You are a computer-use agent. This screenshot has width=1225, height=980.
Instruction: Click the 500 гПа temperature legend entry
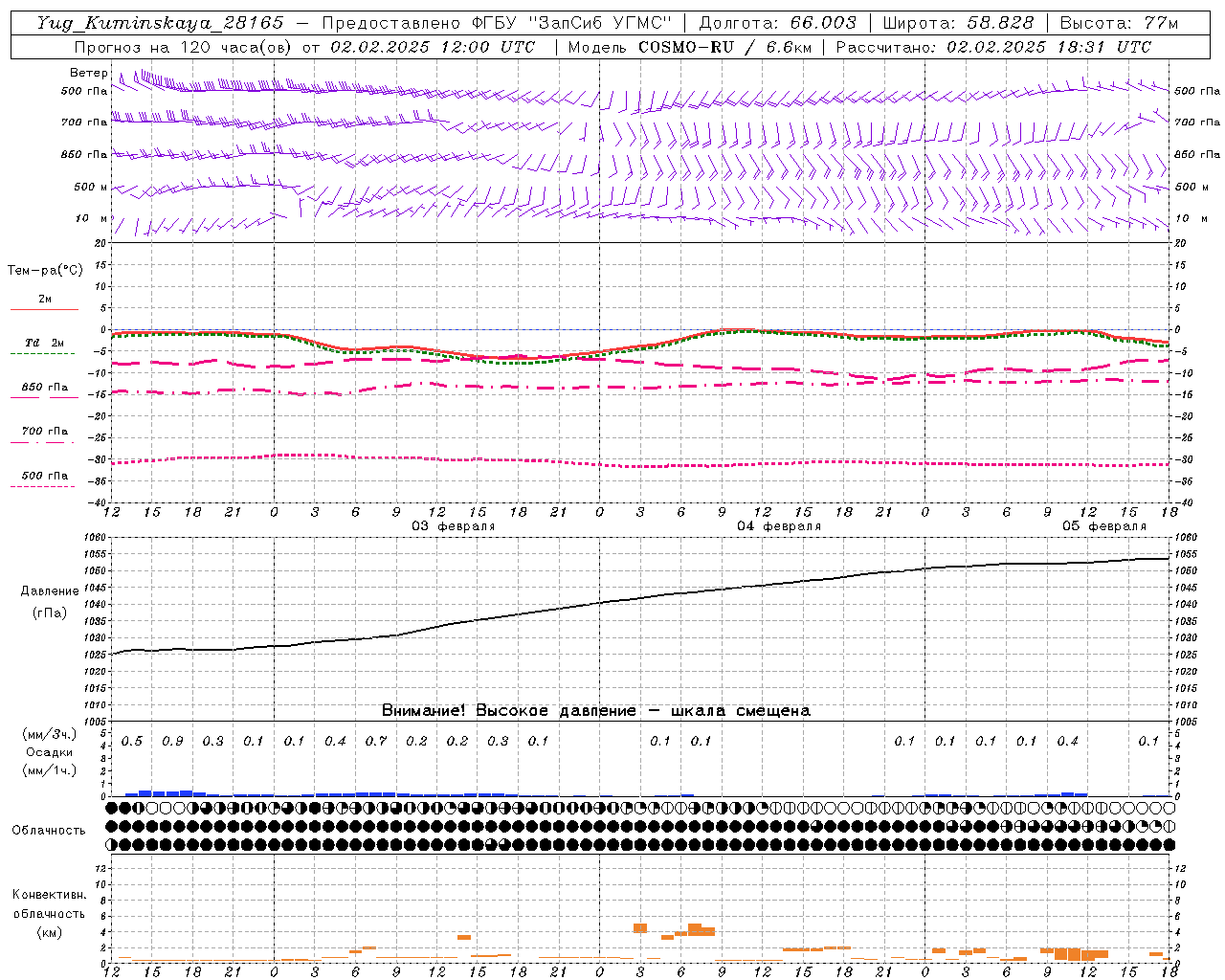[44, 476]
